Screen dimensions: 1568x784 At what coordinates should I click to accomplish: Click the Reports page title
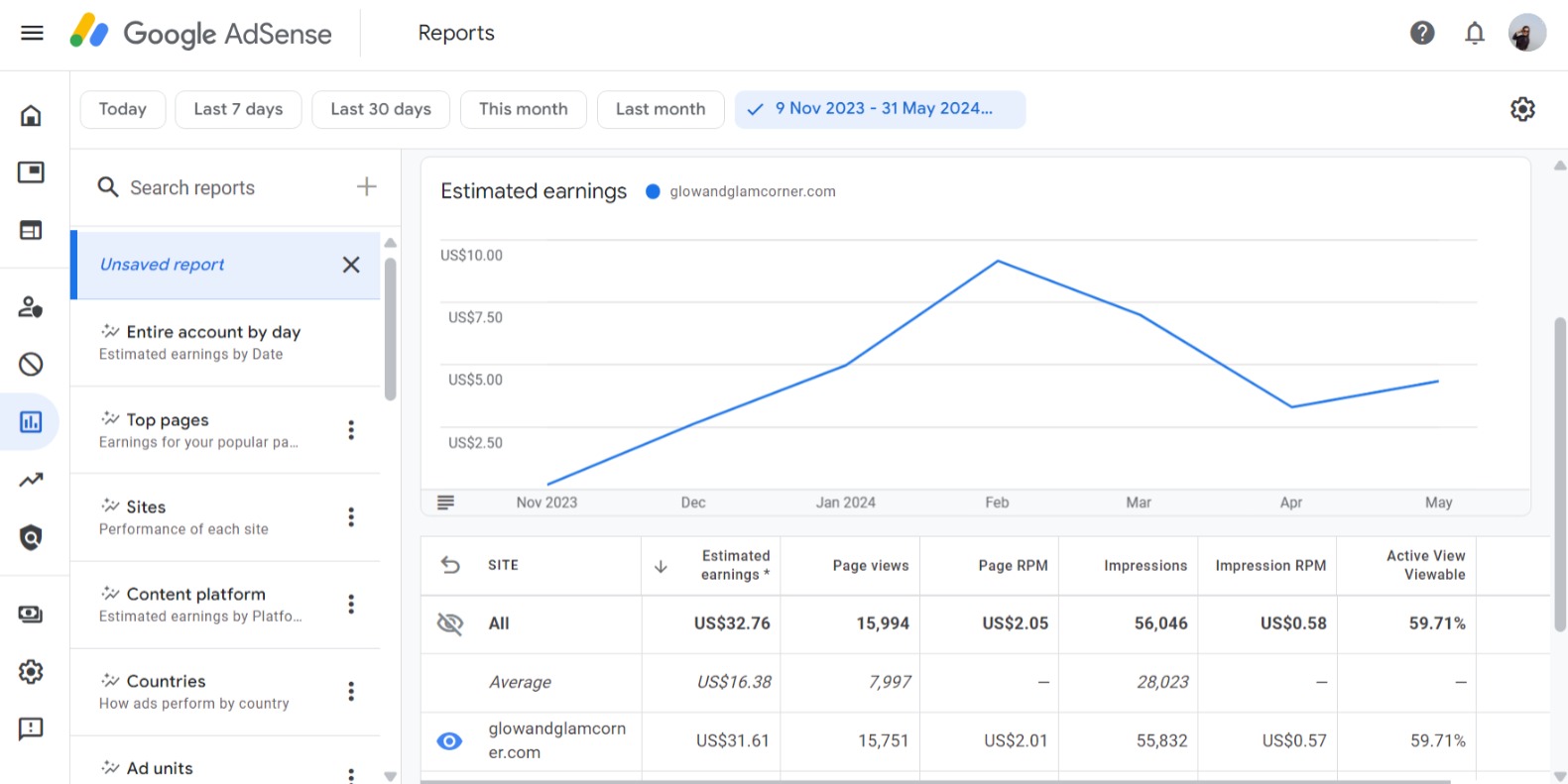[456, 33]
